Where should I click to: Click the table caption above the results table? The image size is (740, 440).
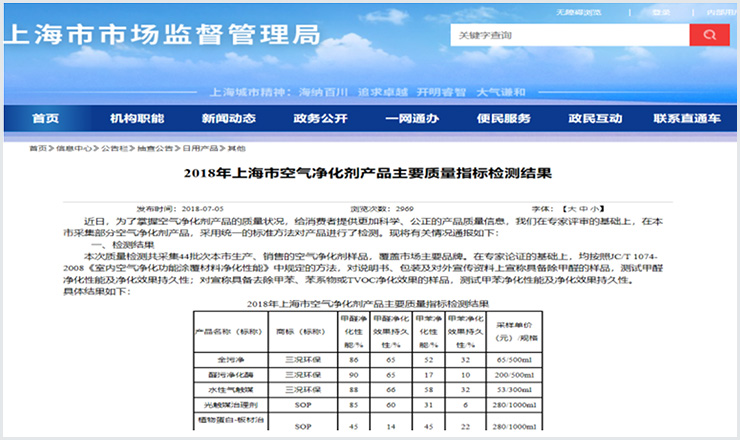368,304
